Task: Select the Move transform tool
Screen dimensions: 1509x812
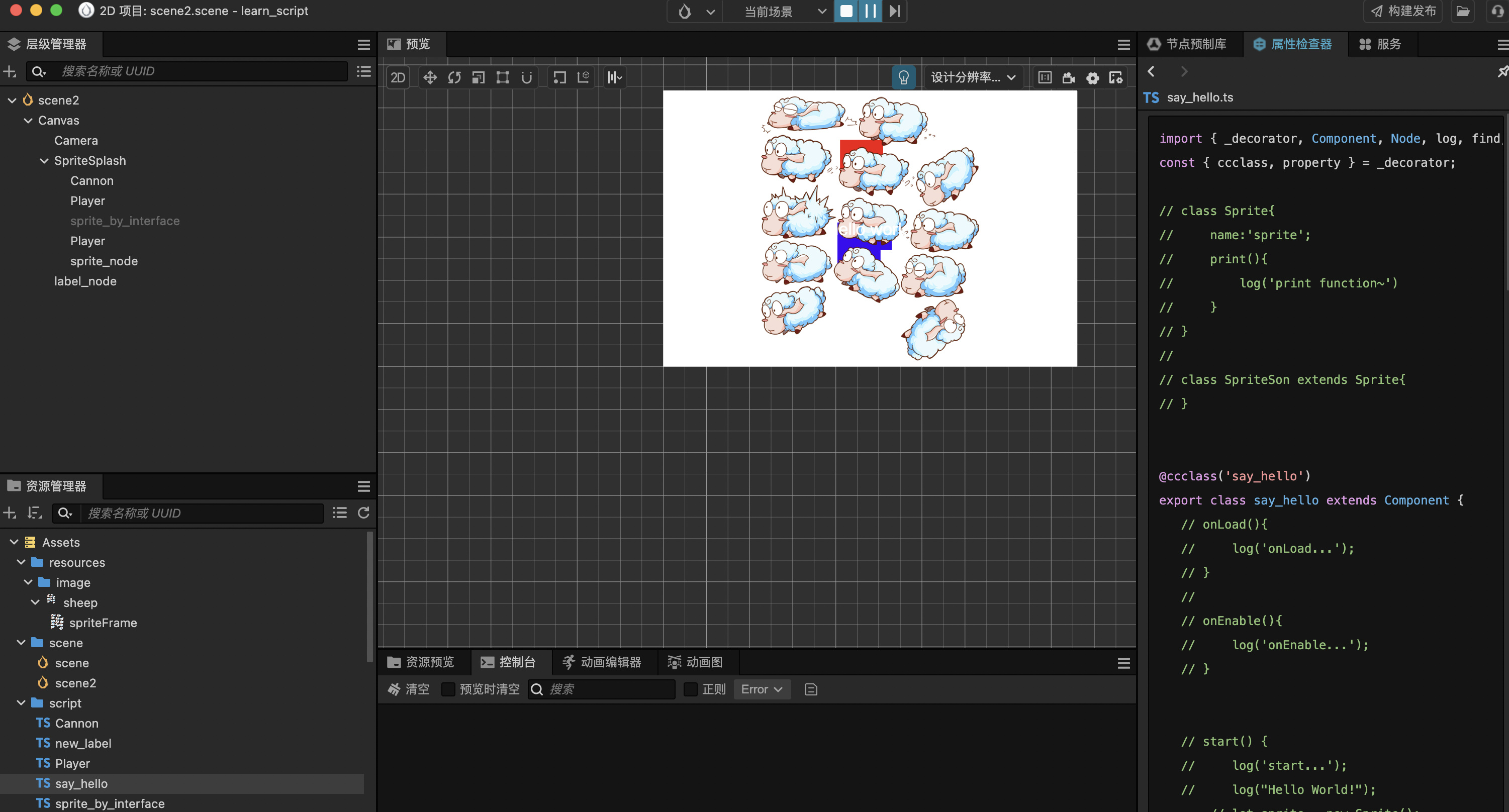Action: (430, 78)
